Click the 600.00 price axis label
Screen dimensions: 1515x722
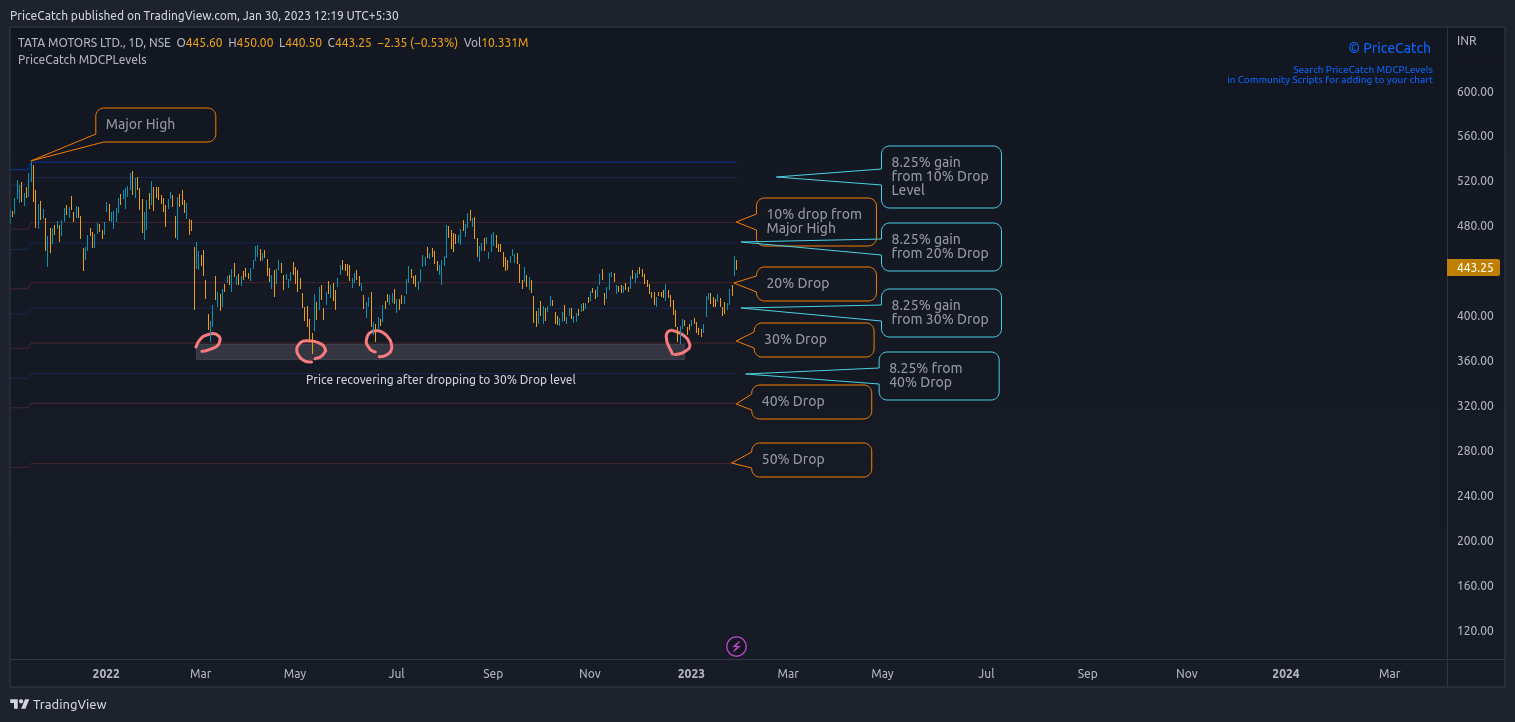coord(1475,91)
